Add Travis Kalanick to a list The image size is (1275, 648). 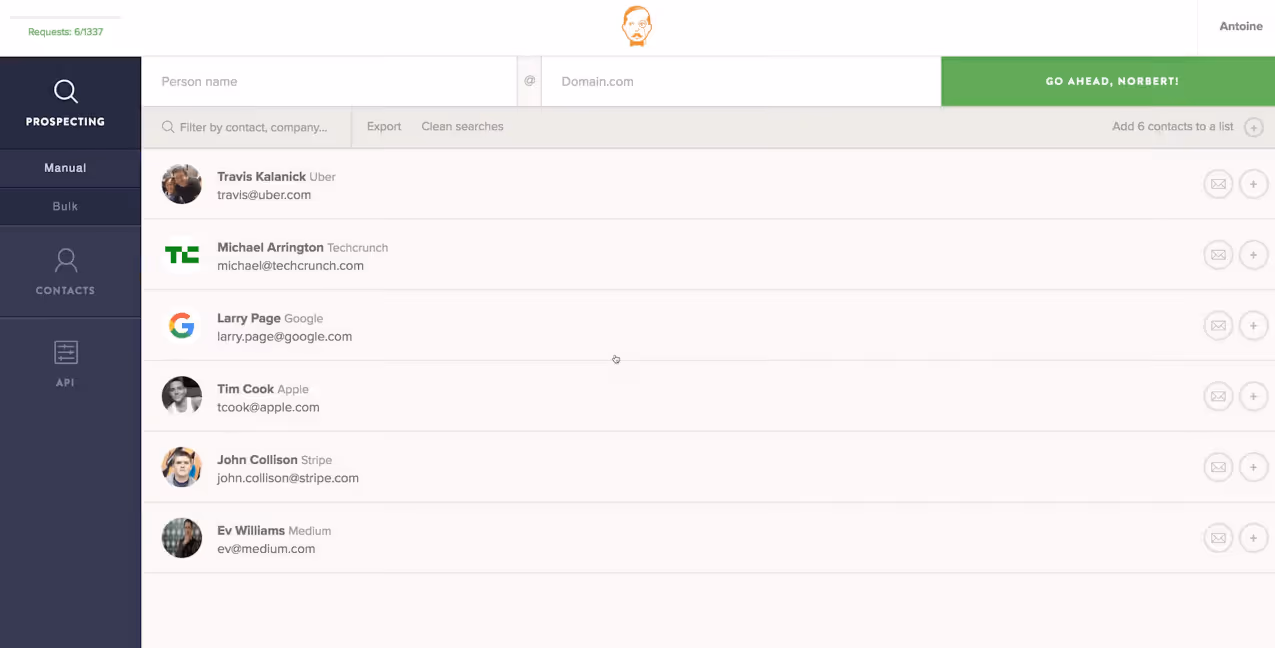tap(1254, 184)
